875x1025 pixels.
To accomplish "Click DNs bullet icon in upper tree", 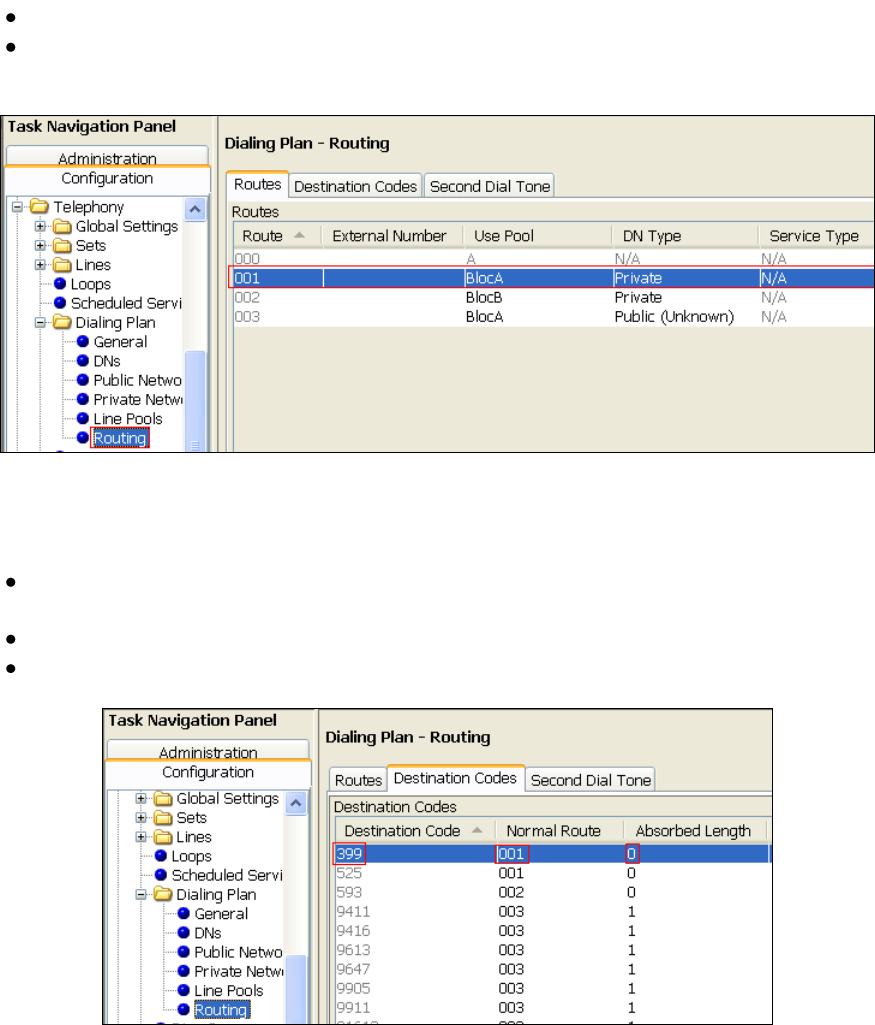I will tap(83, 361).
